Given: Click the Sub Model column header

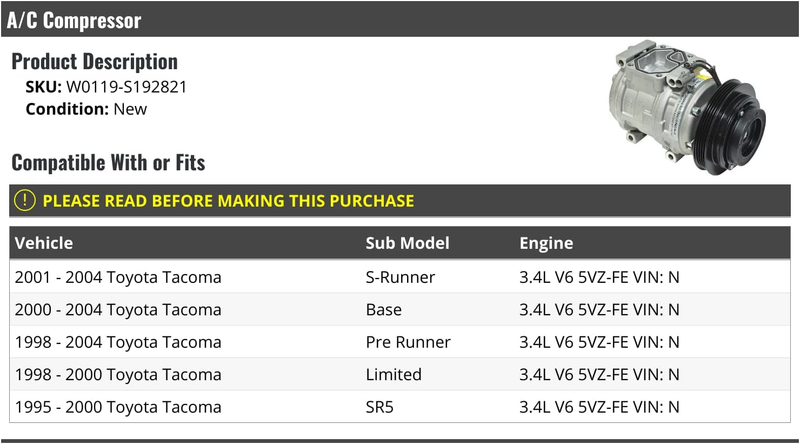Looking at the screenshot, I should pyautogui.click(x=407, y=243).
